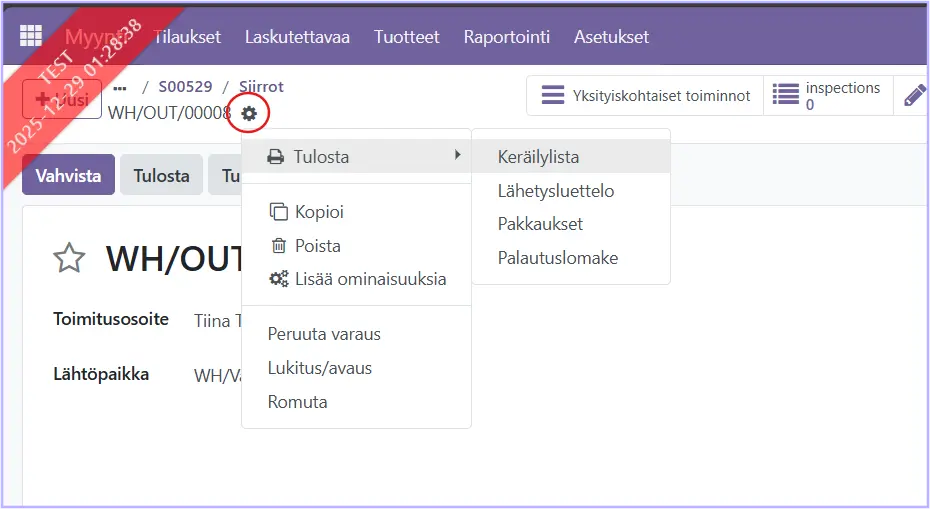The height and width of the screenshot is (509, 930).
Task: Click the pencil edit icon at top right
Action: coord(914,96)
